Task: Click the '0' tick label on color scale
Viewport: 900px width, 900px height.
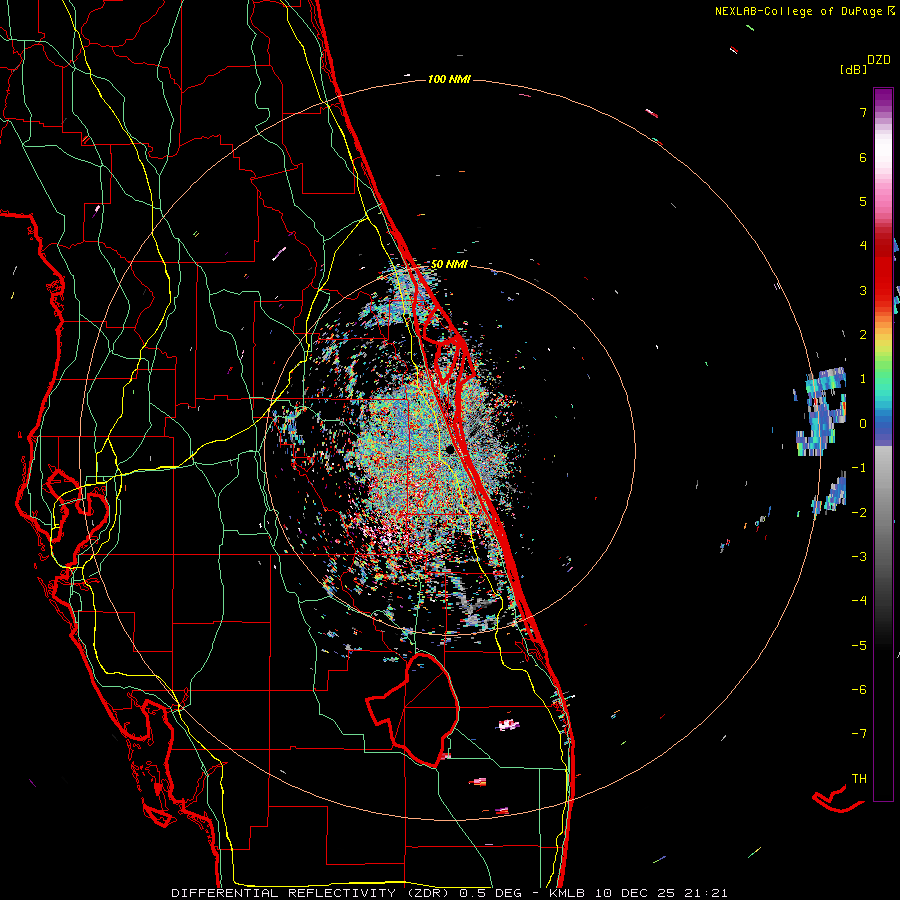Action: click(863, 424)
